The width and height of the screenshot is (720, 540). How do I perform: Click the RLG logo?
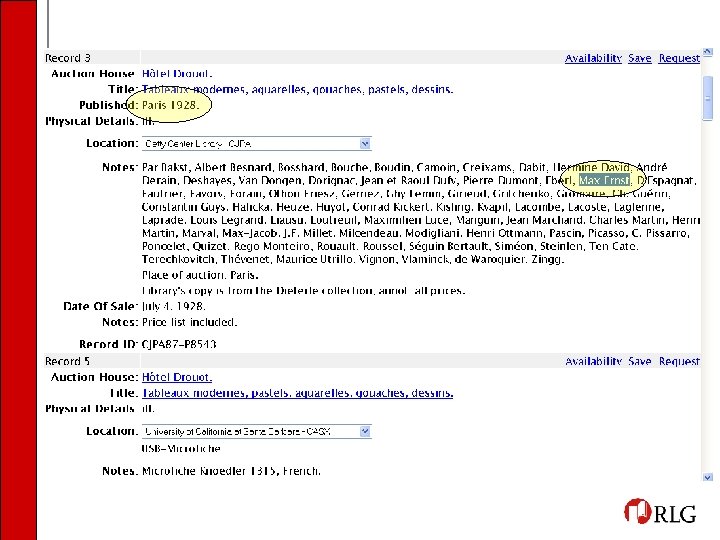(x=660, y=511)
